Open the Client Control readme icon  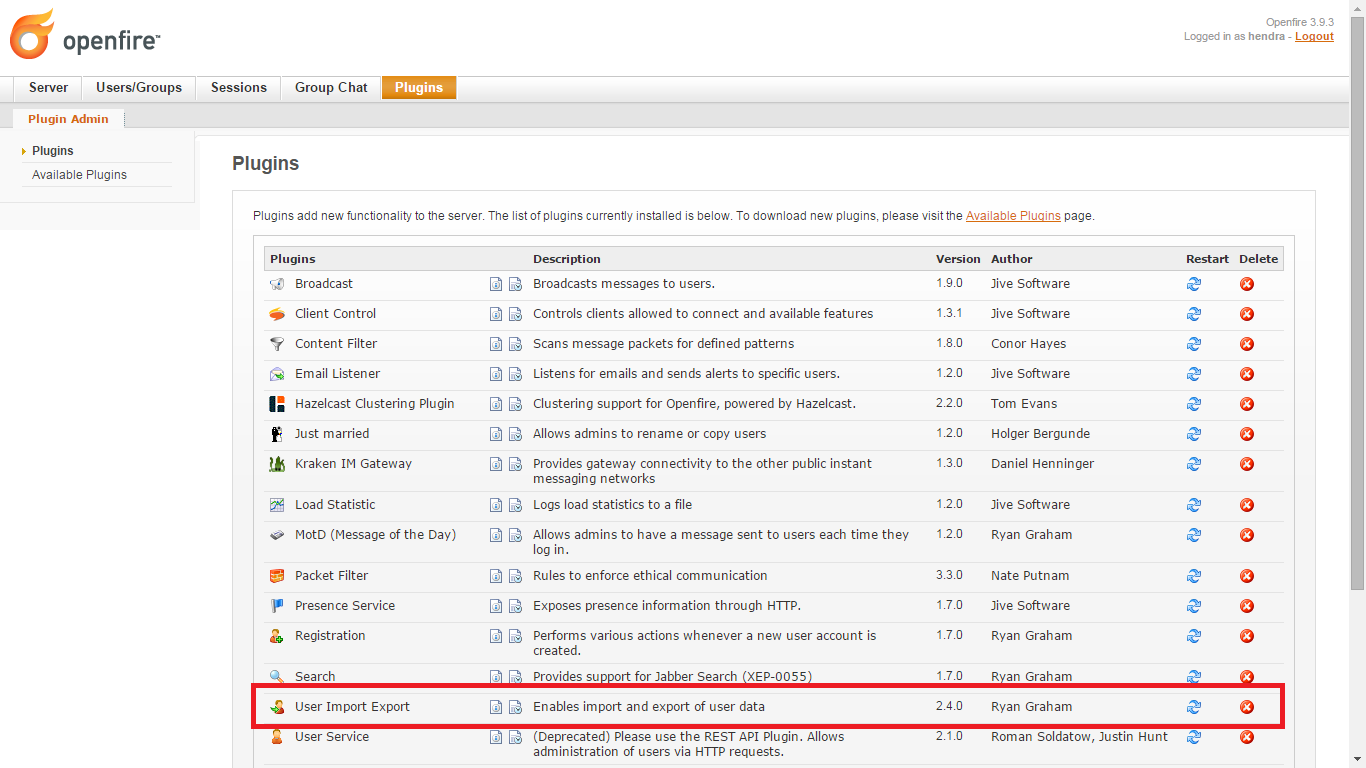(496, 314)
